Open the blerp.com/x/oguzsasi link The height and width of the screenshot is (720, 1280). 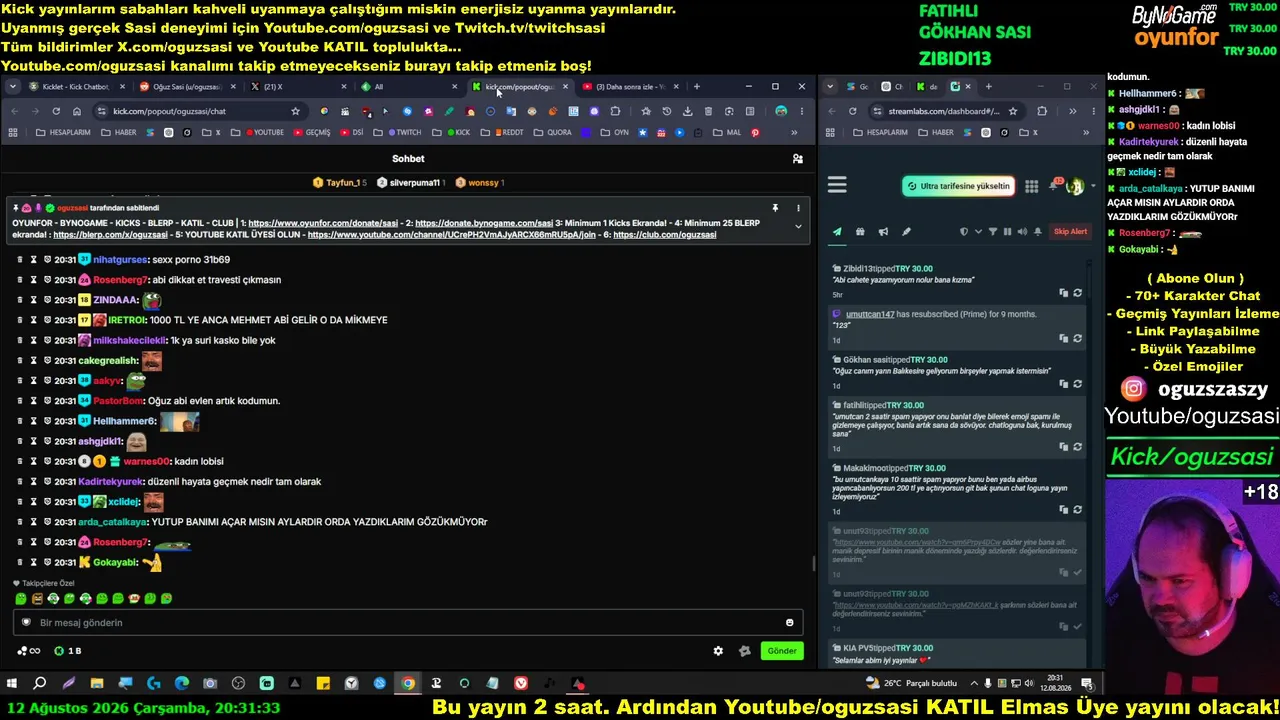(x=110, y=234)
